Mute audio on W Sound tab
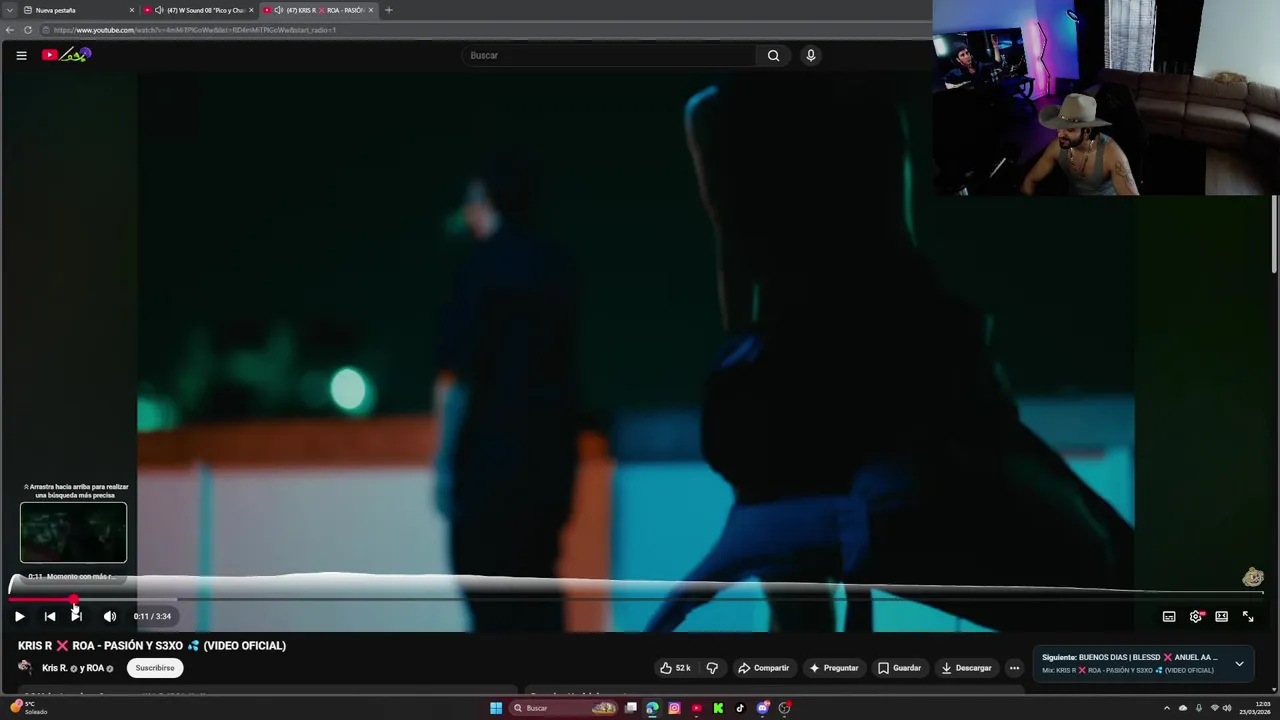Viewport: 1280px width, 720px height. [159, 10]
